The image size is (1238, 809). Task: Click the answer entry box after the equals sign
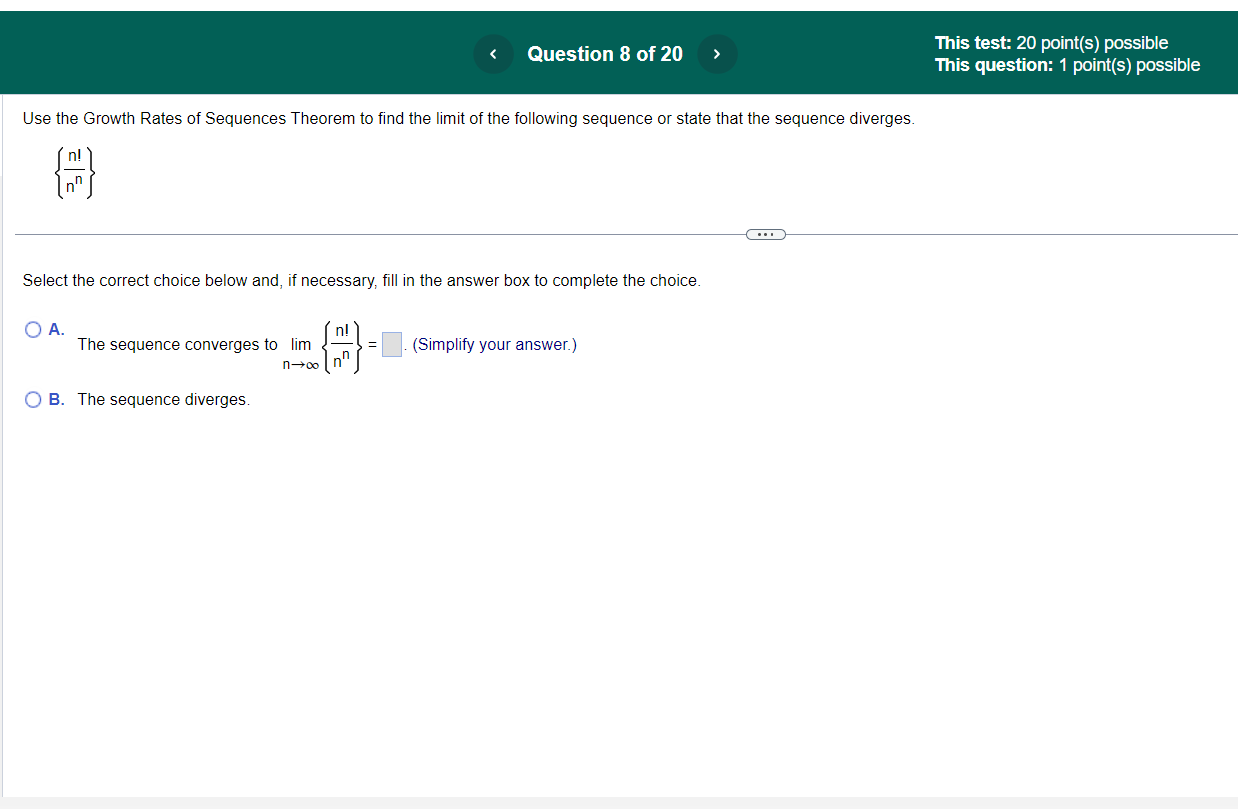(391, 344)
